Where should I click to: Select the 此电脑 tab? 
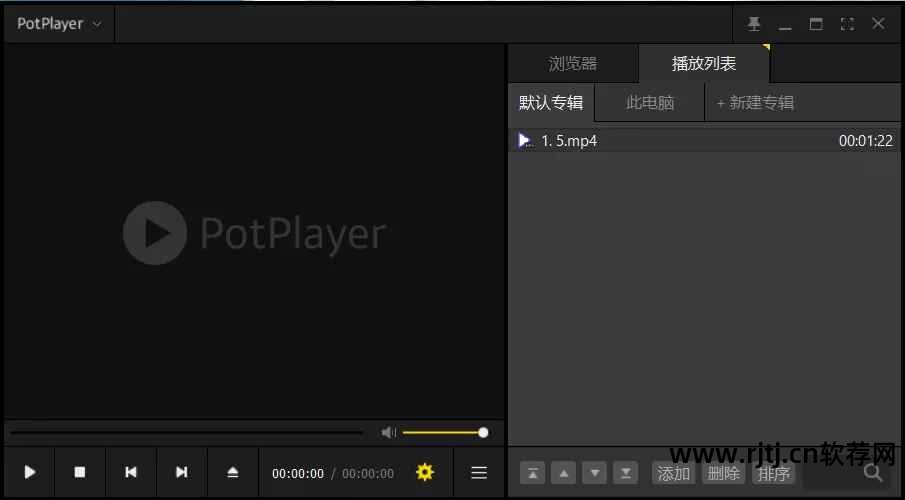650,103
